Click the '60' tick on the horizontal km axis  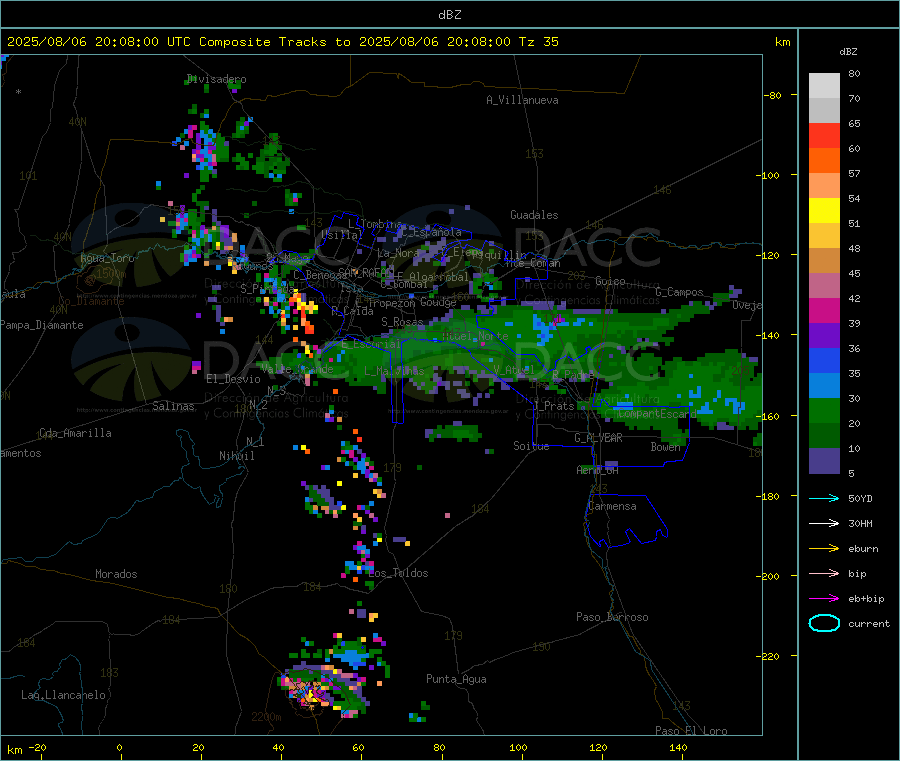tap(359, 747)
